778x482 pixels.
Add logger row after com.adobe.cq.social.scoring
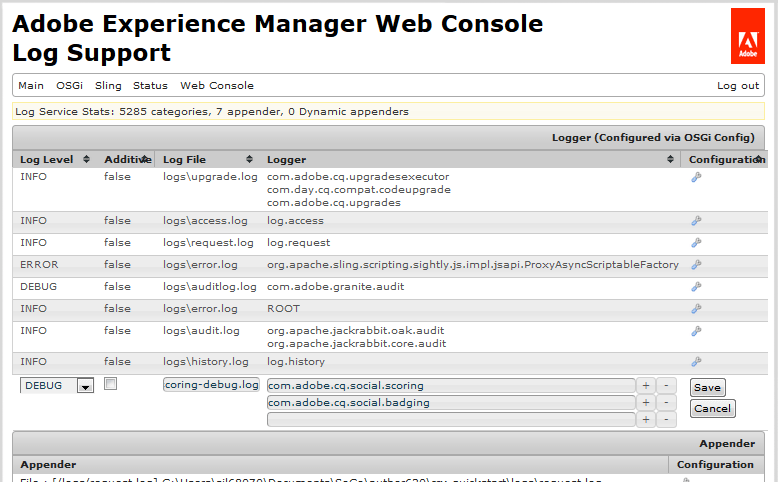tap(646, 386)
